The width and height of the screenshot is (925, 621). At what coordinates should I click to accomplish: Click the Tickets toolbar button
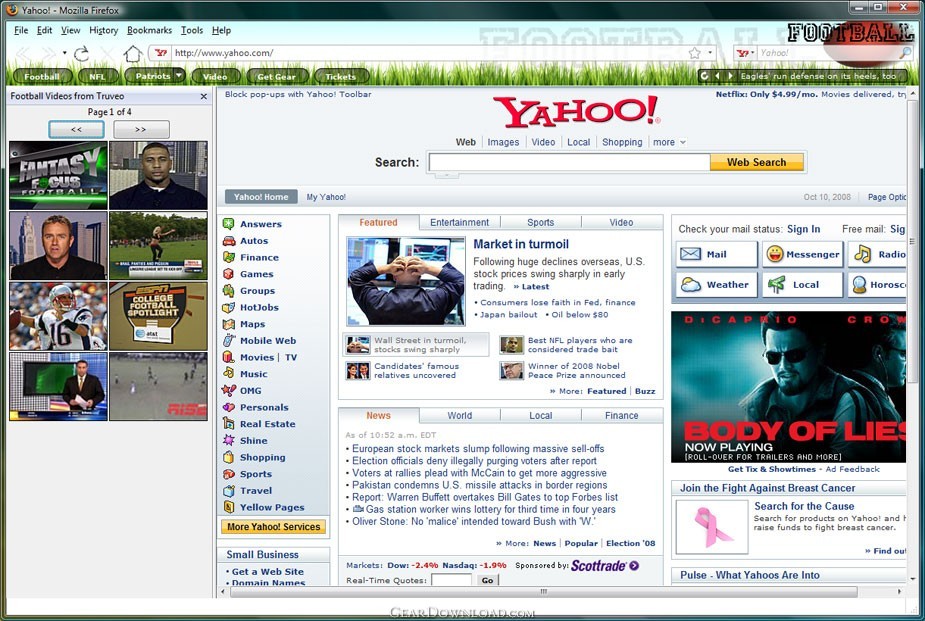(x=341, y=76)
